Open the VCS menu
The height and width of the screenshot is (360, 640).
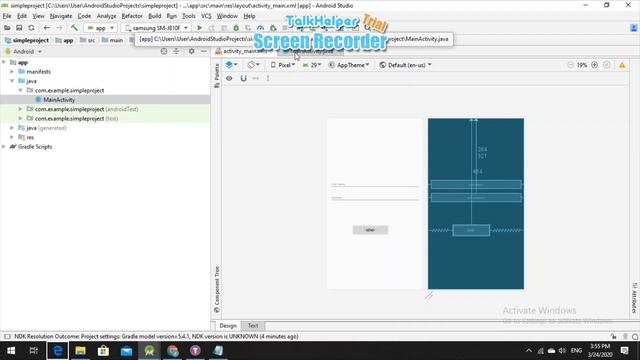[206, 16]
